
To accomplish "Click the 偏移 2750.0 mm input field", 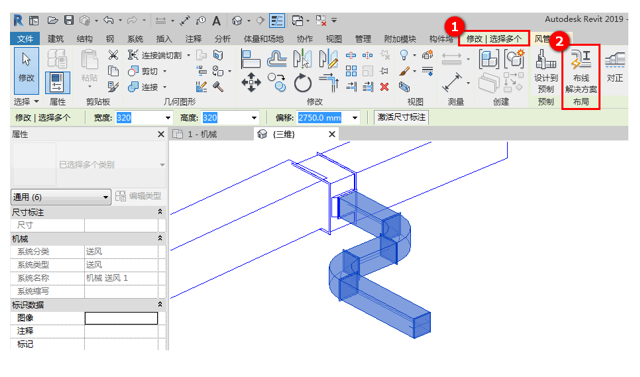I will pyautogui.click(x=323, y=118).
